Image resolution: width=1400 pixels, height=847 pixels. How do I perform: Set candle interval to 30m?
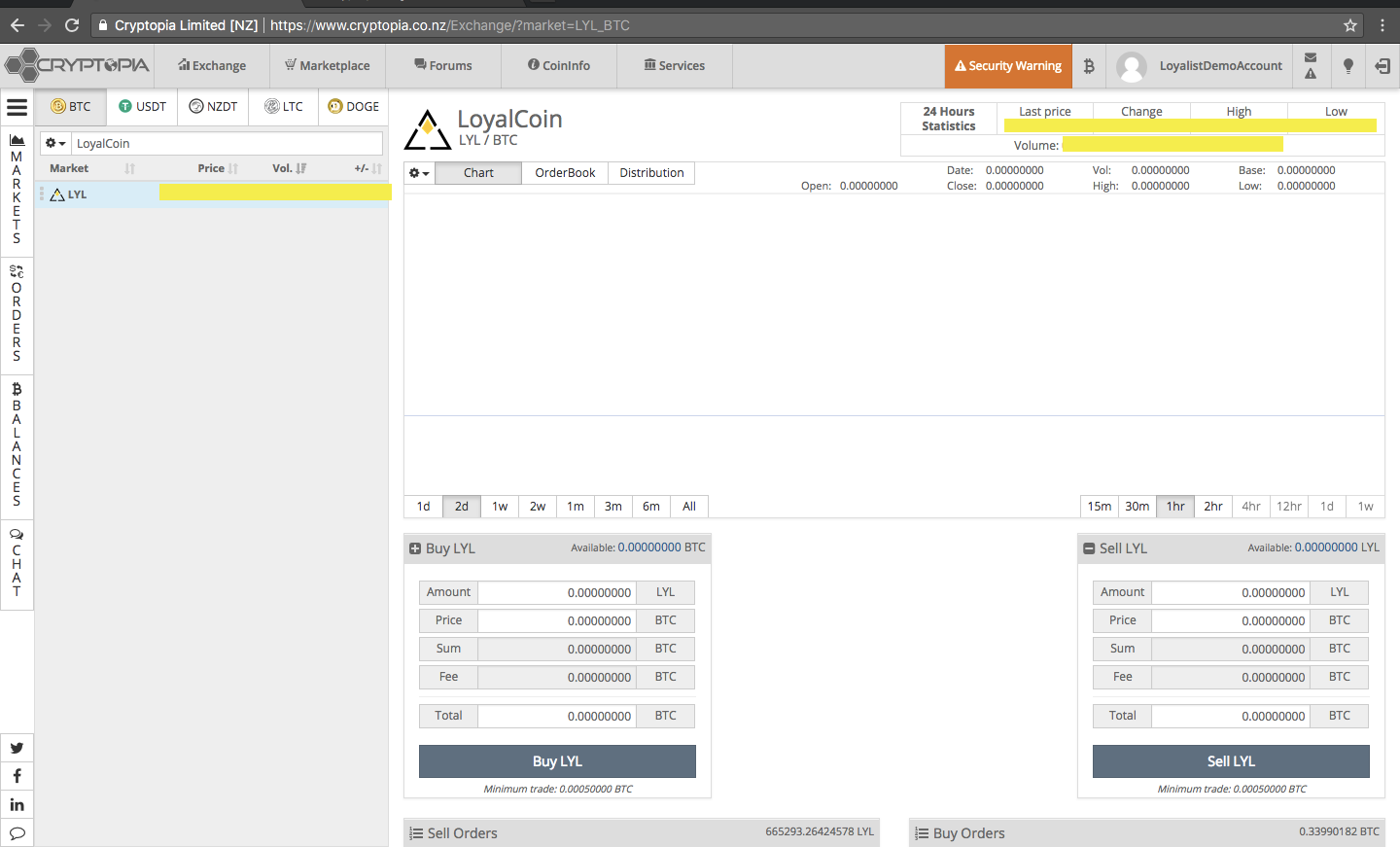pyautogui.click(x=1137, y=507)
